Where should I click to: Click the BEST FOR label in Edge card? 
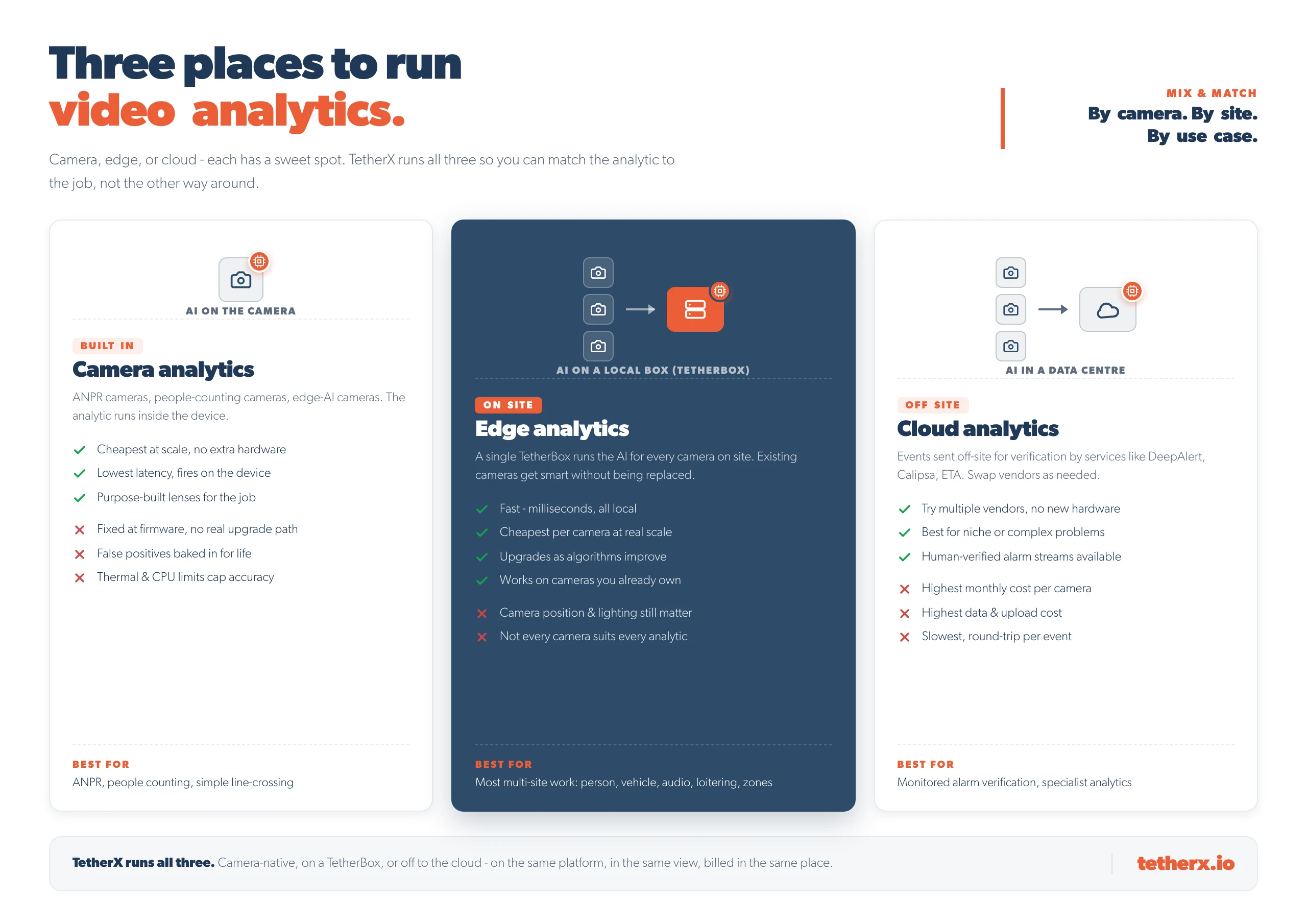504,764
